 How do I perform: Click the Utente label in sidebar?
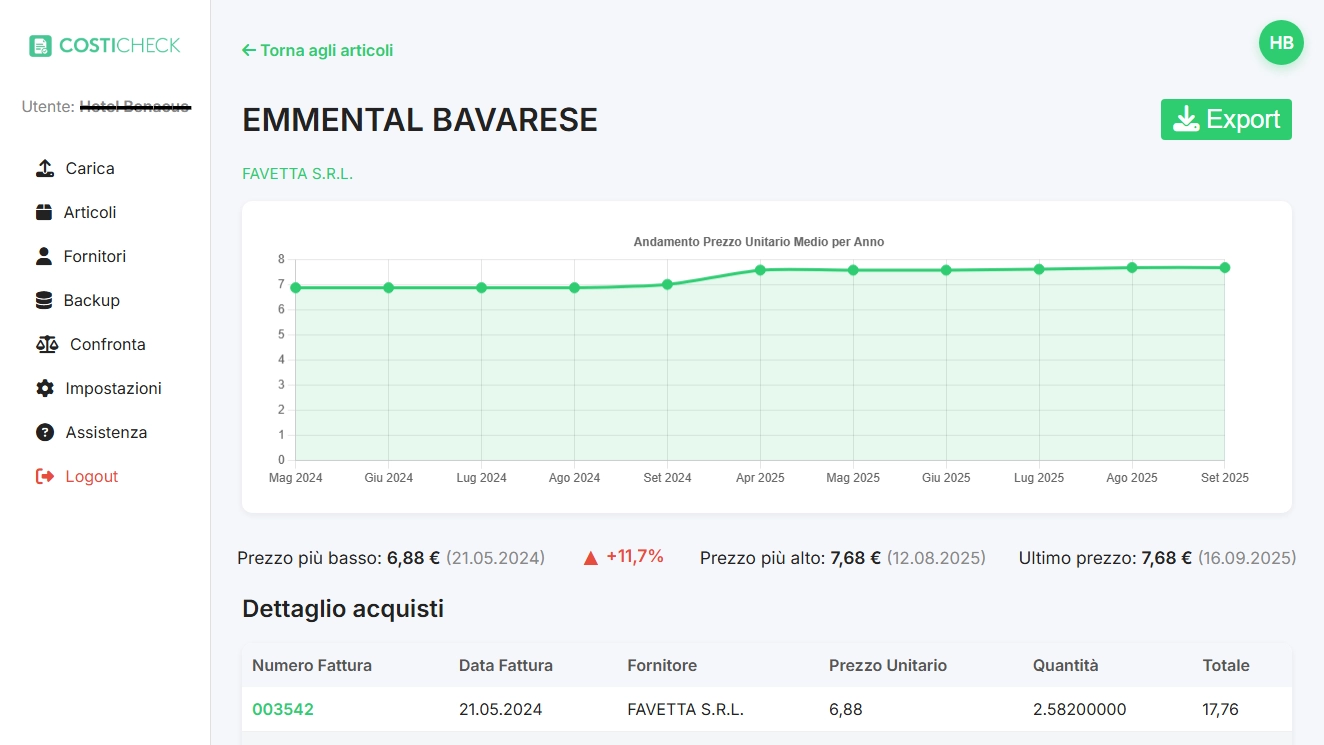pyautogui.click(x=48, y=106)
